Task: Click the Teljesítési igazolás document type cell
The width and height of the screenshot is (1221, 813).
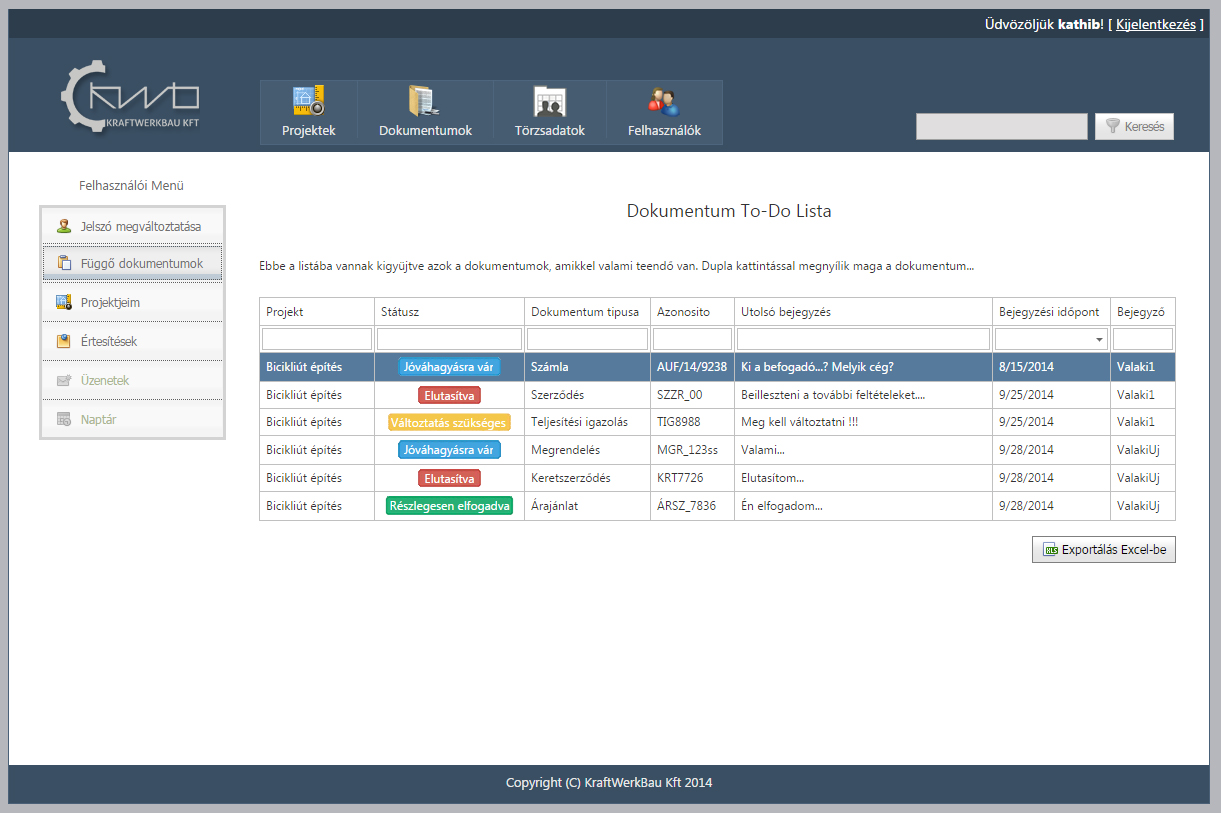Action: 587,422
